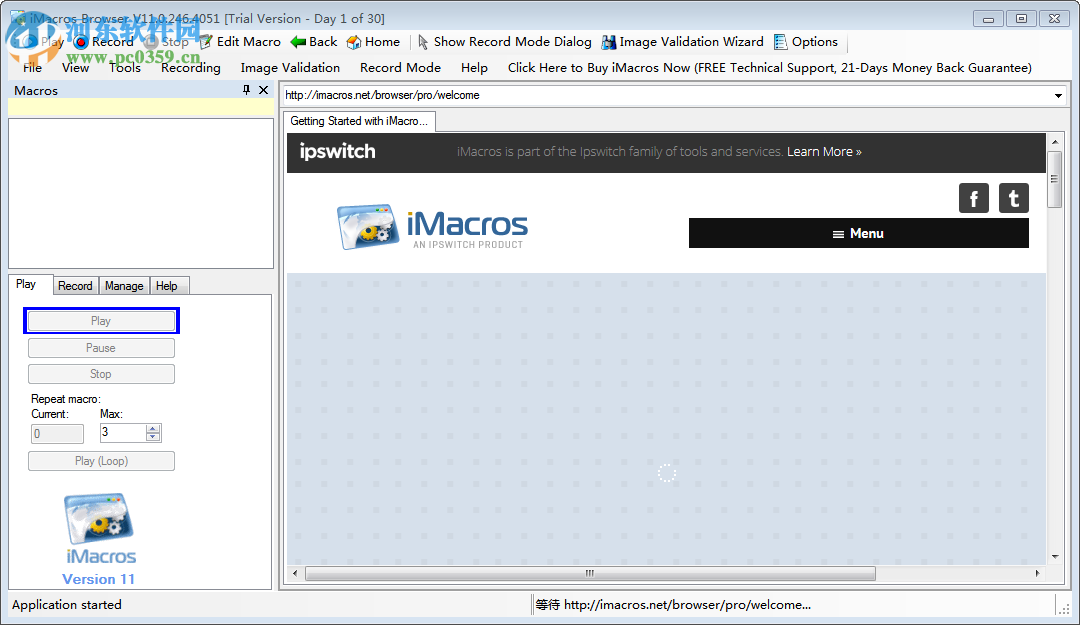Click the empty macros list area
The image size is (1080, 625).
pos(141,194)
